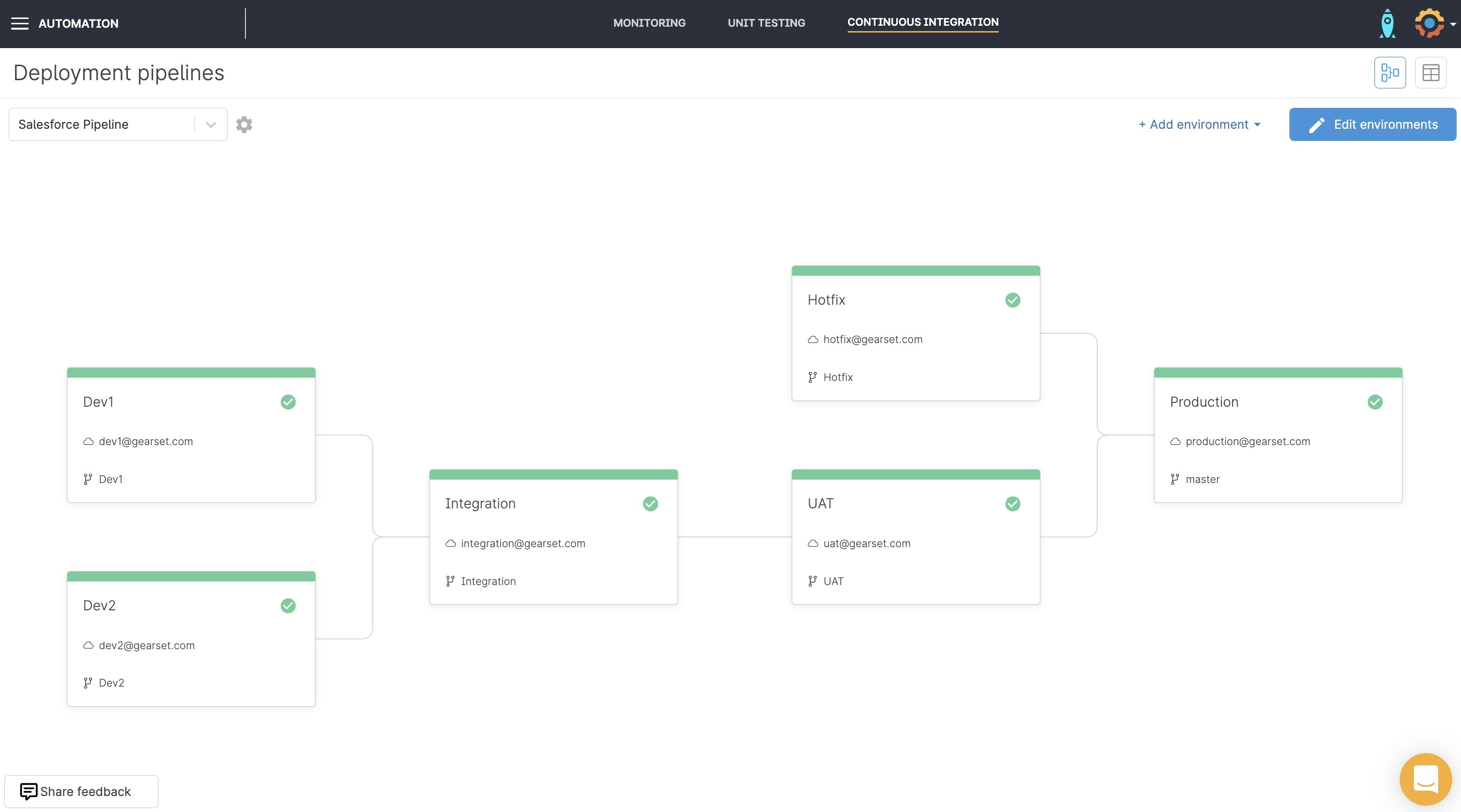Click Integration environment's green check icon
The height and width of the screenshot is (812, 1461).
click(650, 503)
